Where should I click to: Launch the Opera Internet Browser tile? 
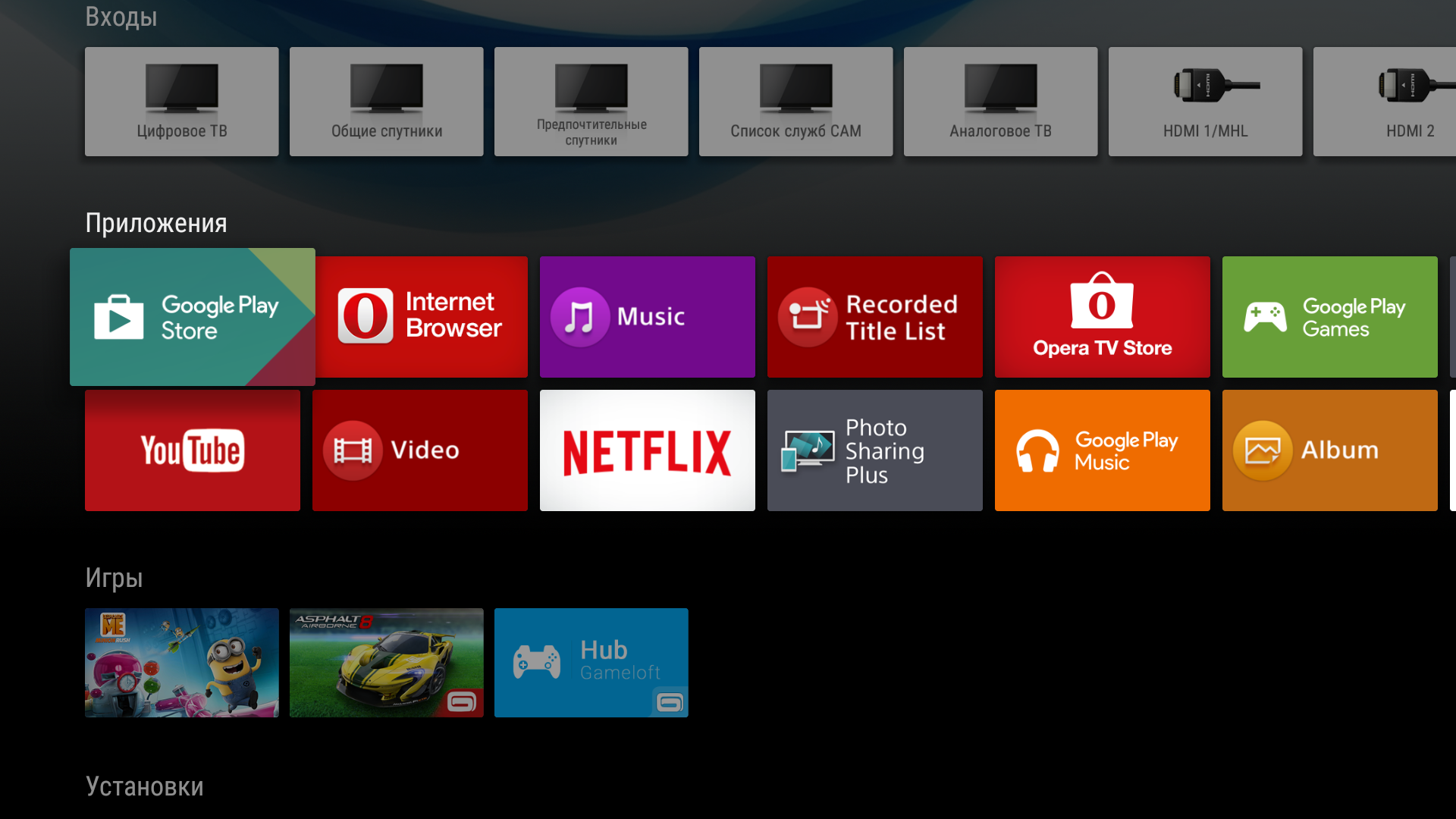[x=421, y=317]
